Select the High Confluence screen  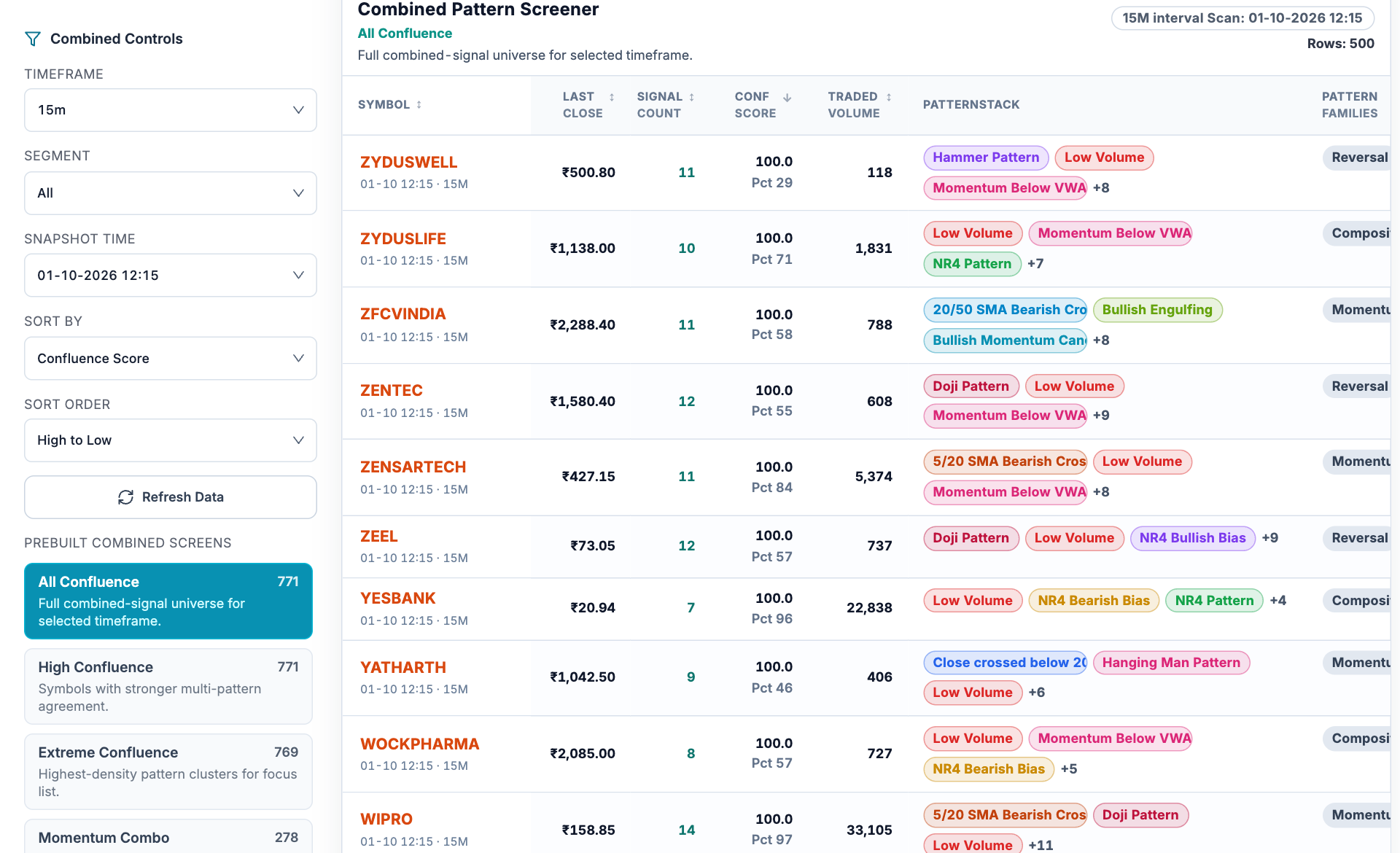[168, 686]
